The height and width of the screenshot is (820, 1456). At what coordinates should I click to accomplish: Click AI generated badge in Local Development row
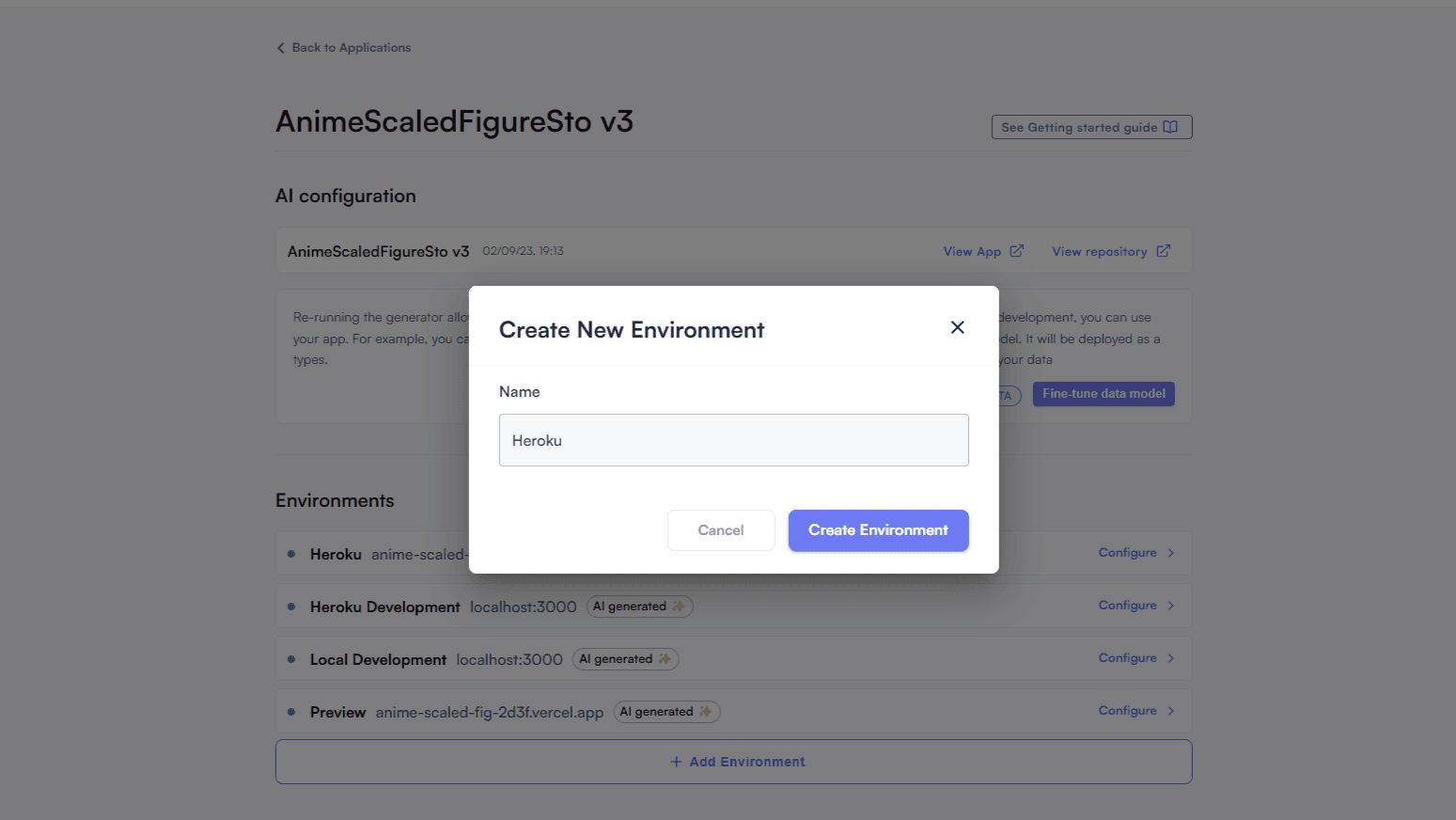(625, 659)
